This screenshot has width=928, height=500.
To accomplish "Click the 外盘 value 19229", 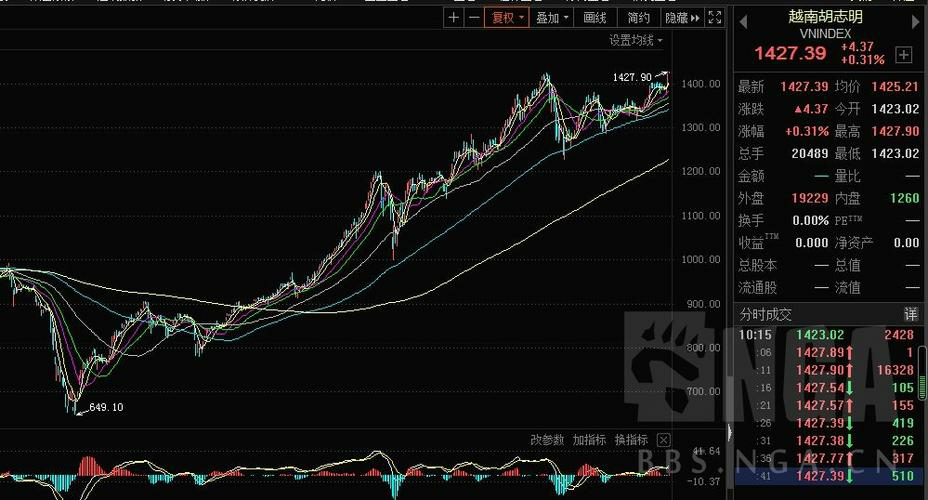I will [x=810, y=198].
